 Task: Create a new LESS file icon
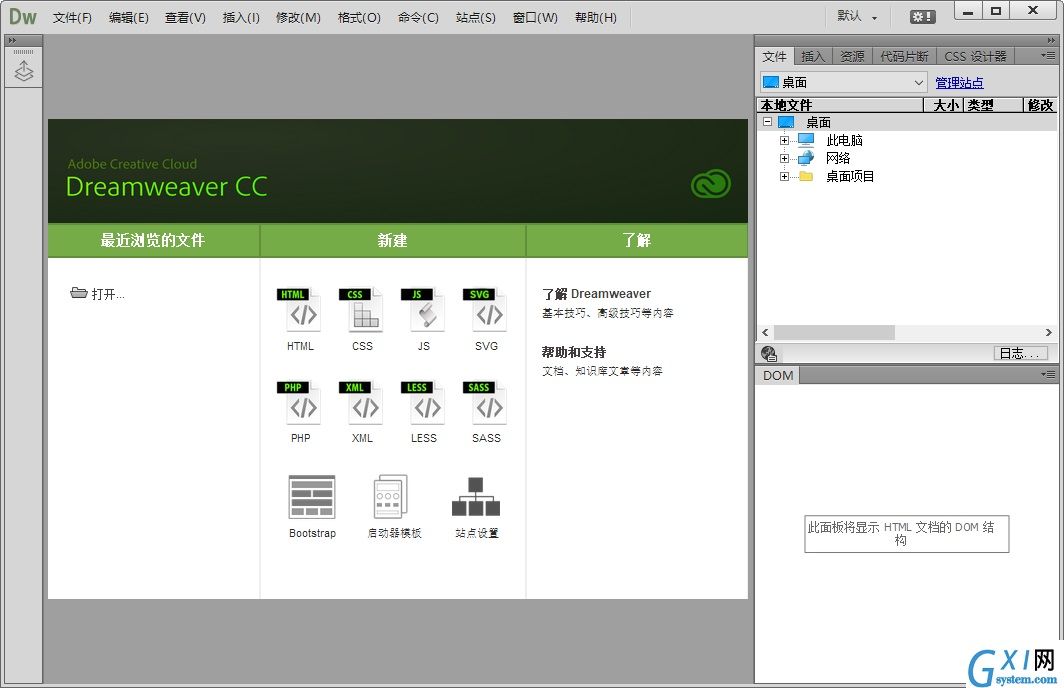point(423,403)
